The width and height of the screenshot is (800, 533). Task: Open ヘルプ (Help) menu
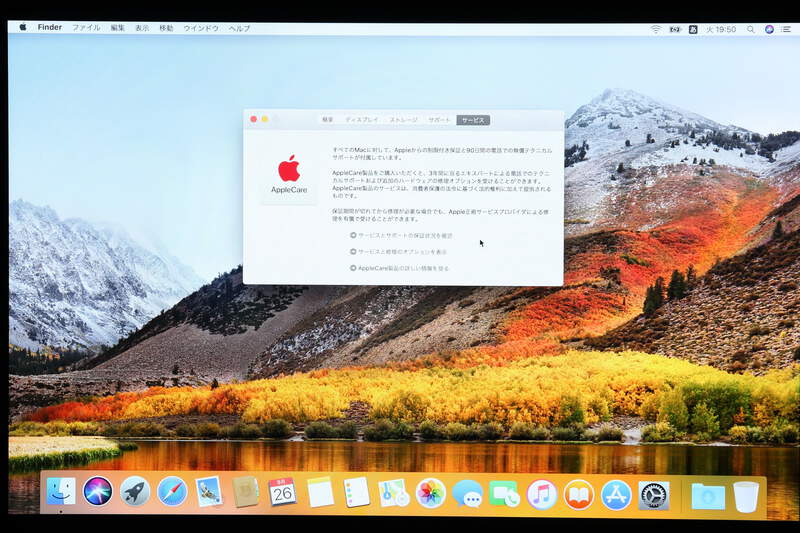pos(239,28)
